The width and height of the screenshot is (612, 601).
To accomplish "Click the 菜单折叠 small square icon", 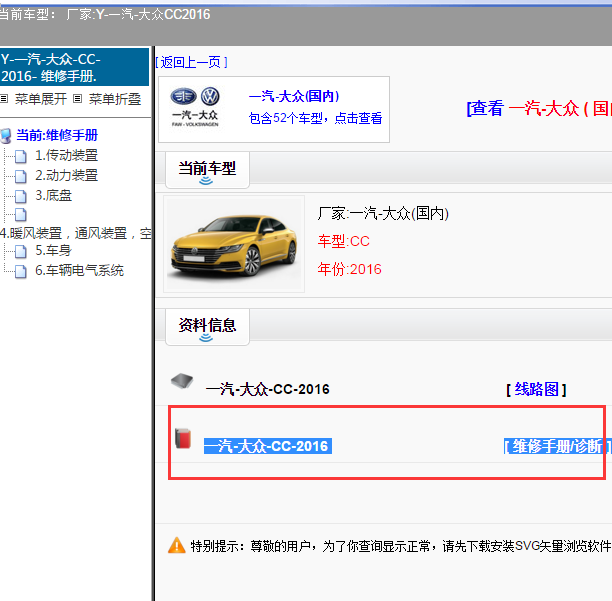I will (x=78, y=99).
